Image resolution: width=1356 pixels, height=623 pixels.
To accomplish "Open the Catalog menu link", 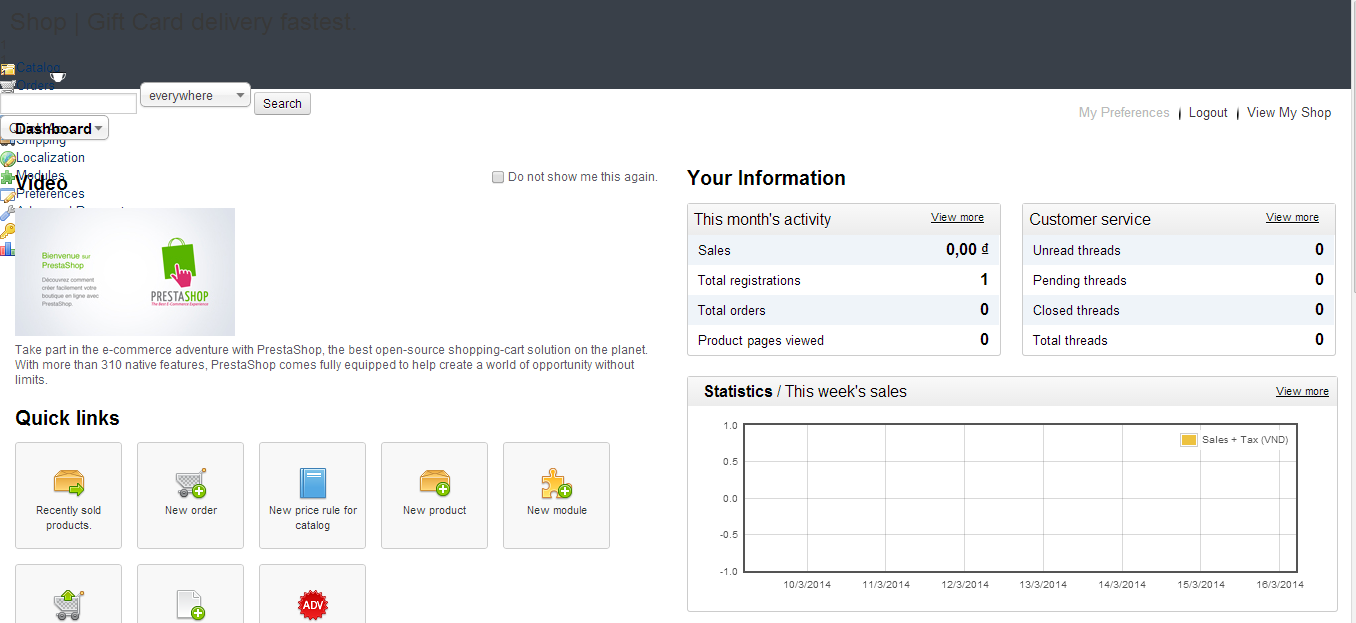I will 38,68.
